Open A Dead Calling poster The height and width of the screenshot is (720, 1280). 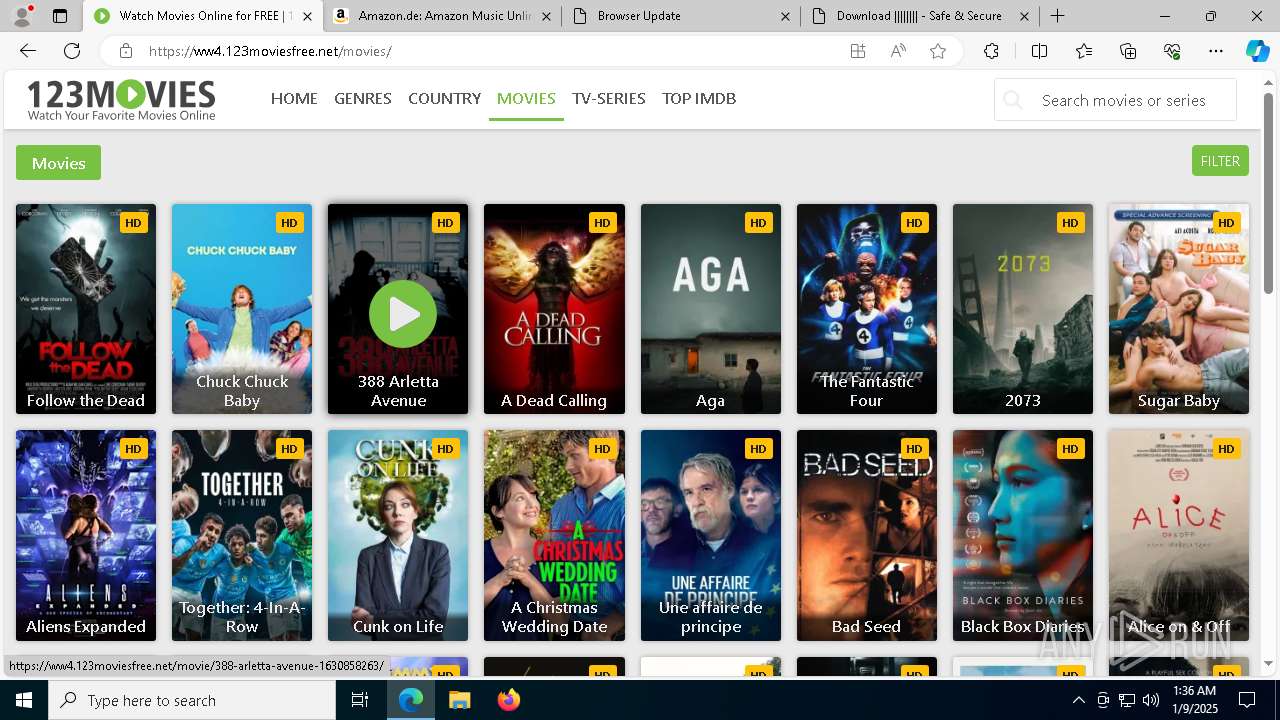coord(554,309)
